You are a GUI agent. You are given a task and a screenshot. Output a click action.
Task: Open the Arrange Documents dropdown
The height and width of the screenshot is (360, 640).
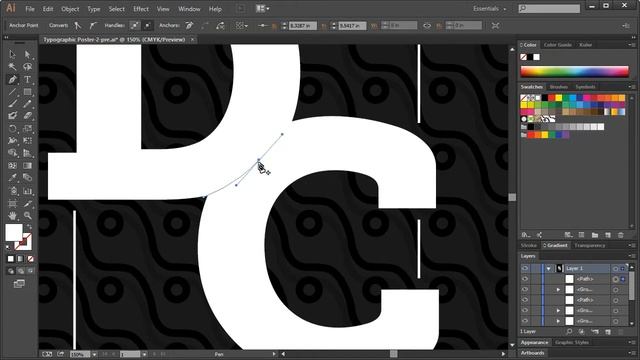point(262,9)
